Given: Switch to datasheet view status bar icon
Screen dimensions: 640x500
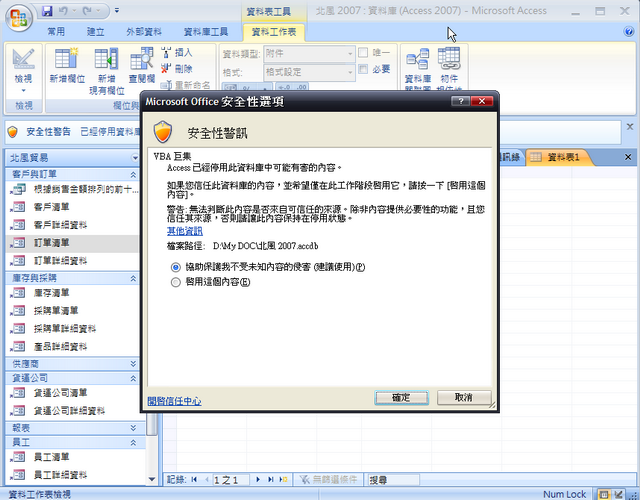Looking at the screenshot, I should click(x=604, y=494).
